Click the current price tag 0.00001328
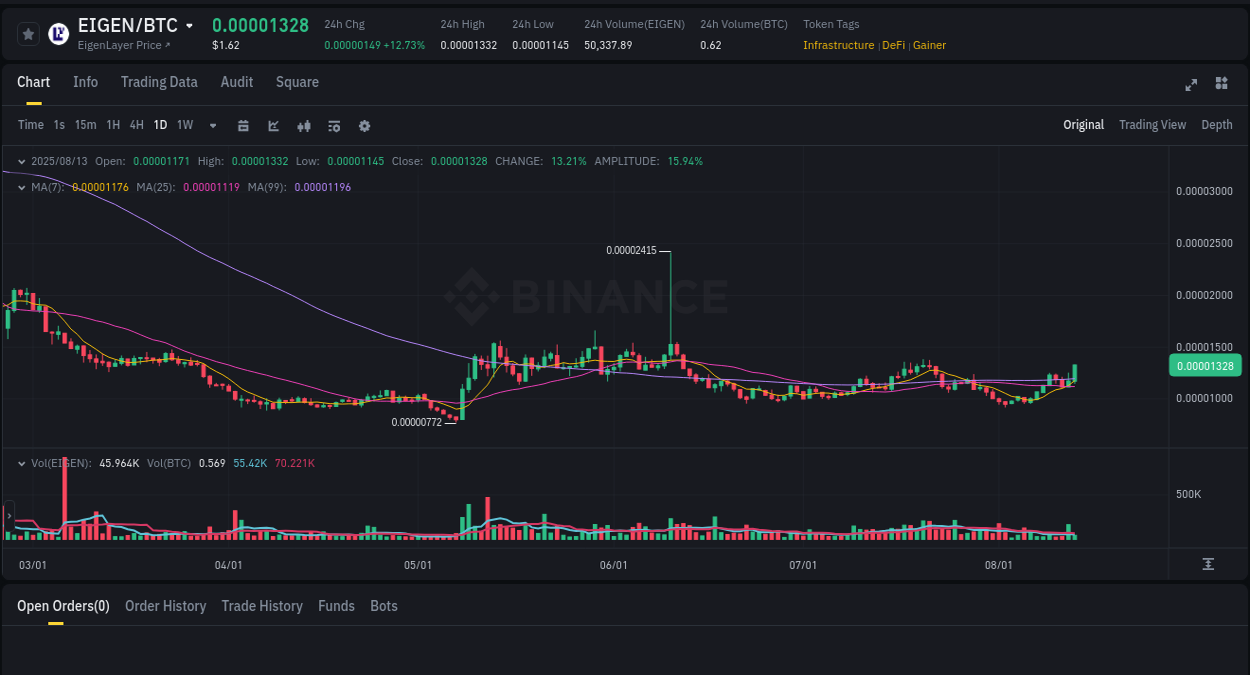The image size is (1250, 675). tap(1205, 365)
